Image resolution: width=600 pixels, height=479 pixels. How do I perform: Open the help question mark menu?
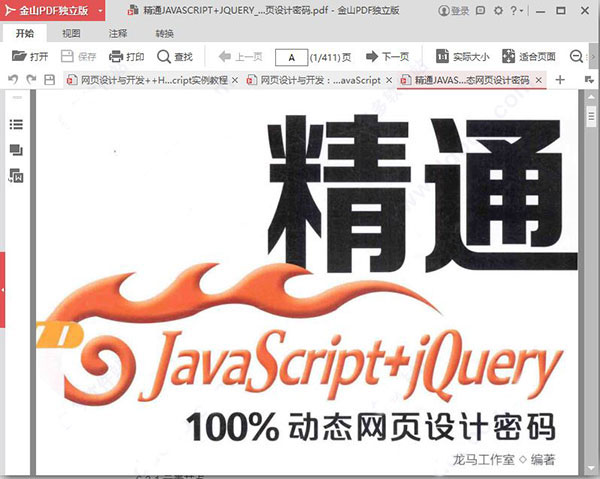pyautogui.click(x=516, y=11)
